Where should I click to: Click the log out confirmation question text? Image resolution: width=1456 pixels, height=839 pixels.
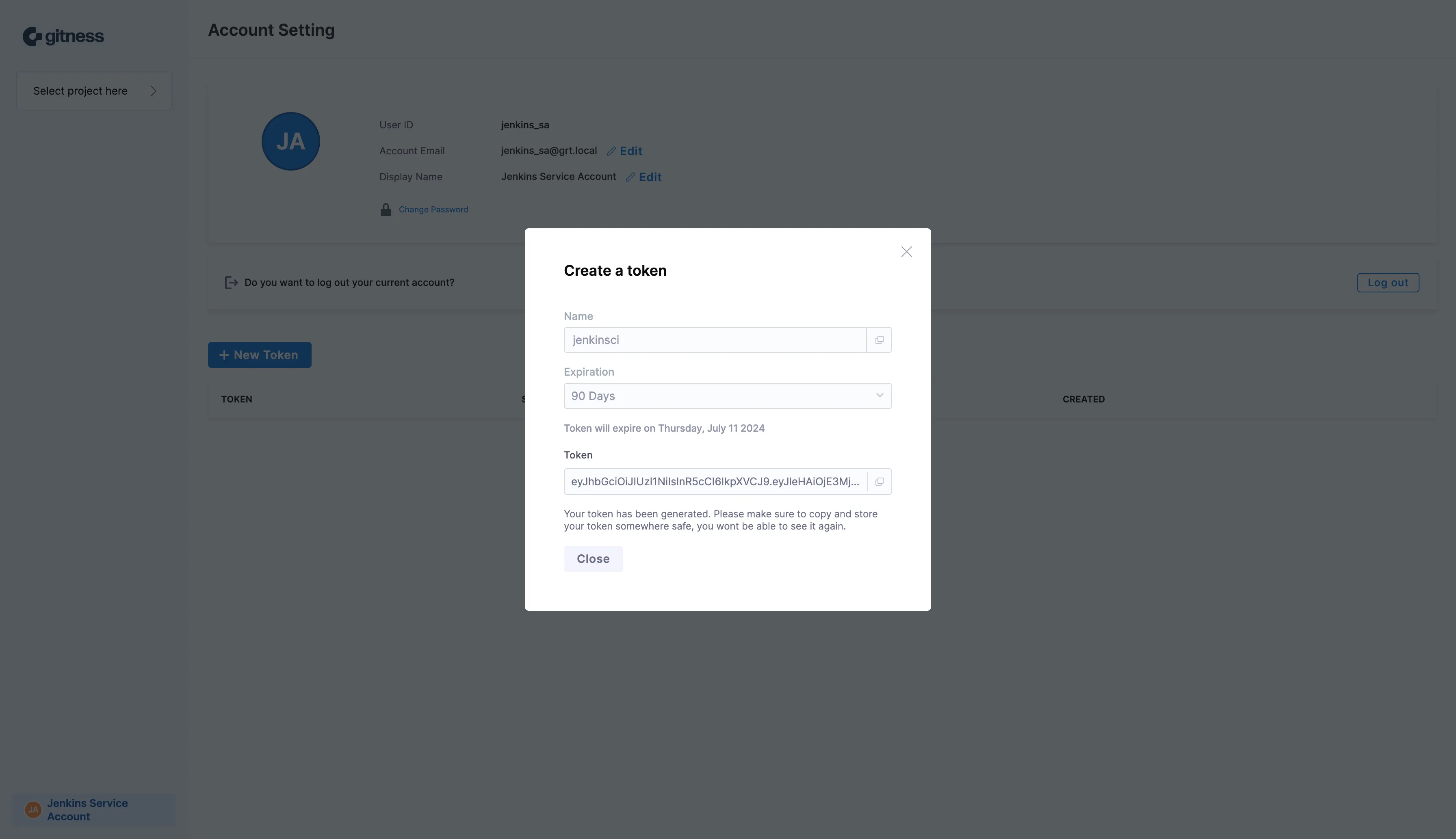point(349,282)
